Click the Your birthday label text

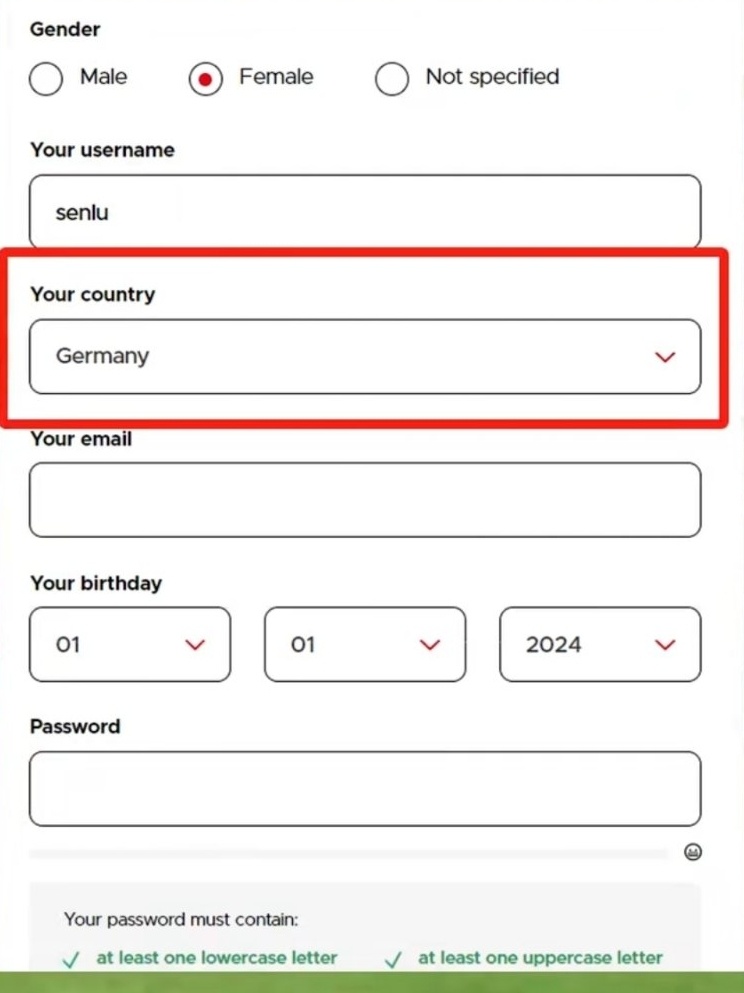[x=96, y=583]
